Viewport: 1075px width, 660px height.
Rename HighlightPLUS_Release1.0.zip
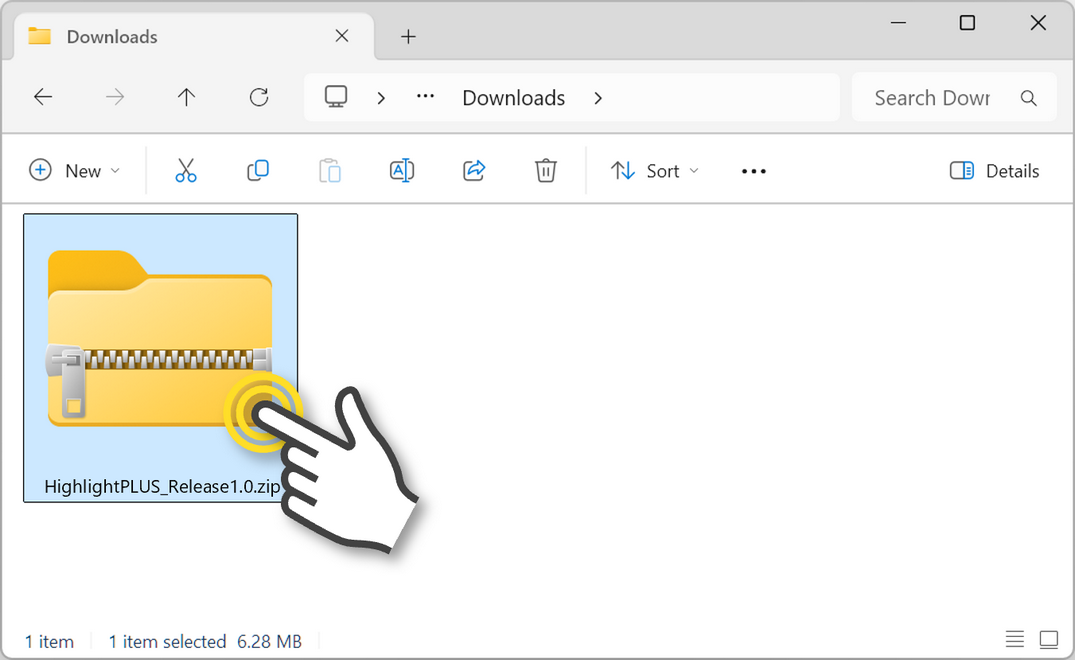(x=402, y=170)
